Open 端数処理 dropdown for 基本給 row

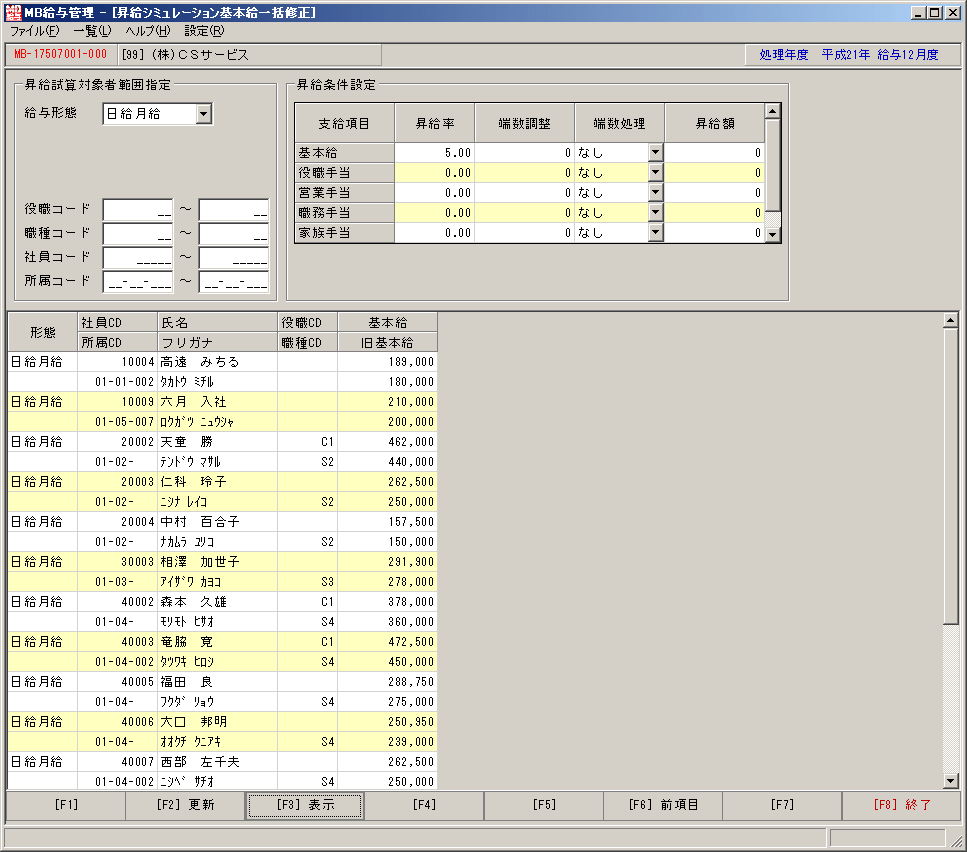[x=656, y=152]
